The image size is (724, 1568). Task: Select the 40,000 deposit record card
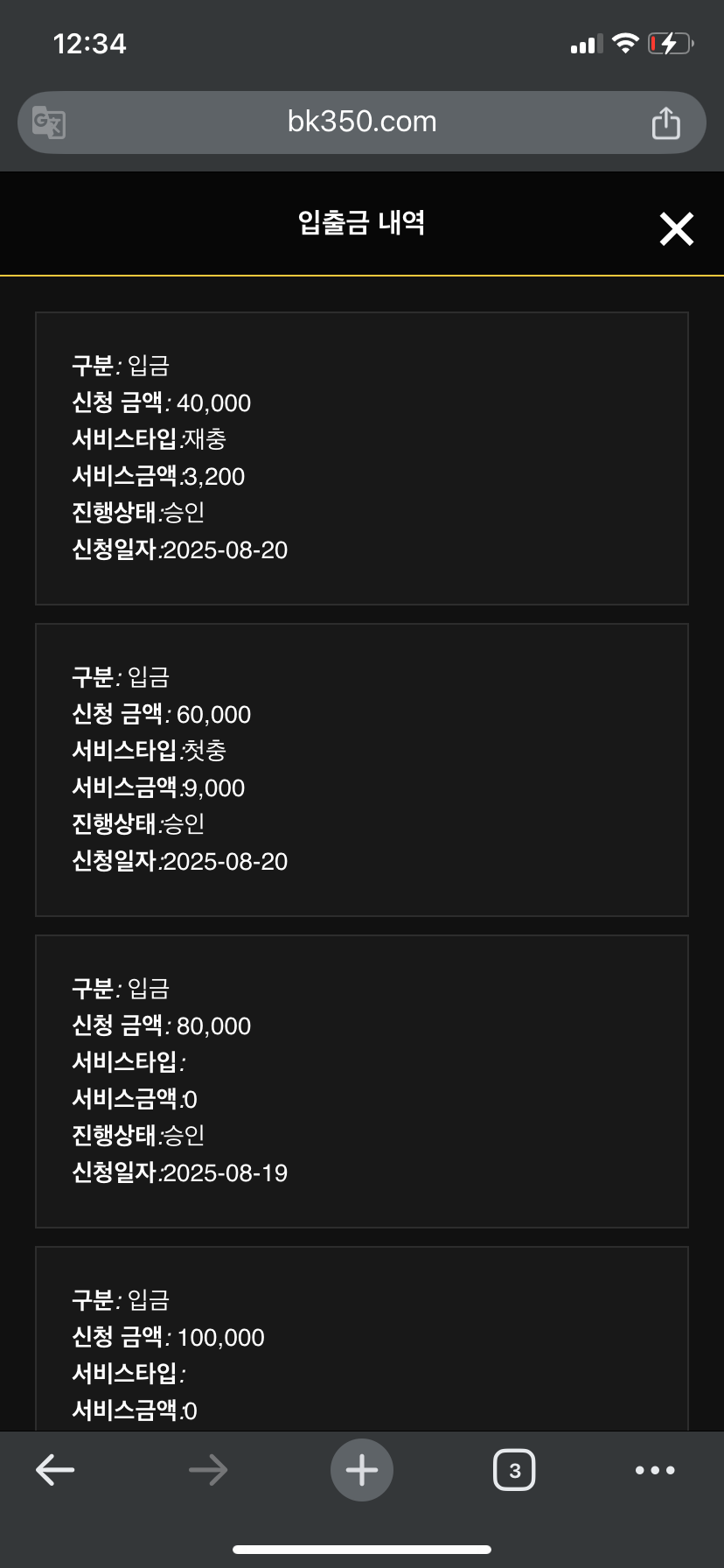point(362,458)
